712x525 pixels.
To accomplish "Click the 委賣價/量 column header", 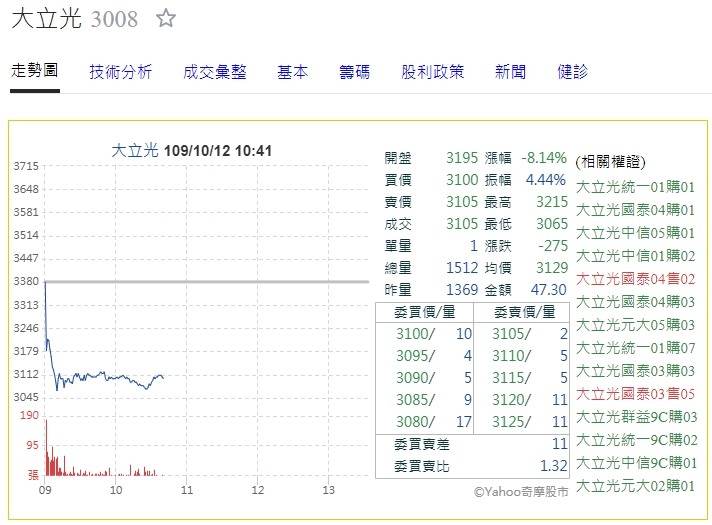I will pyautogui.click(x=524, y=312).
